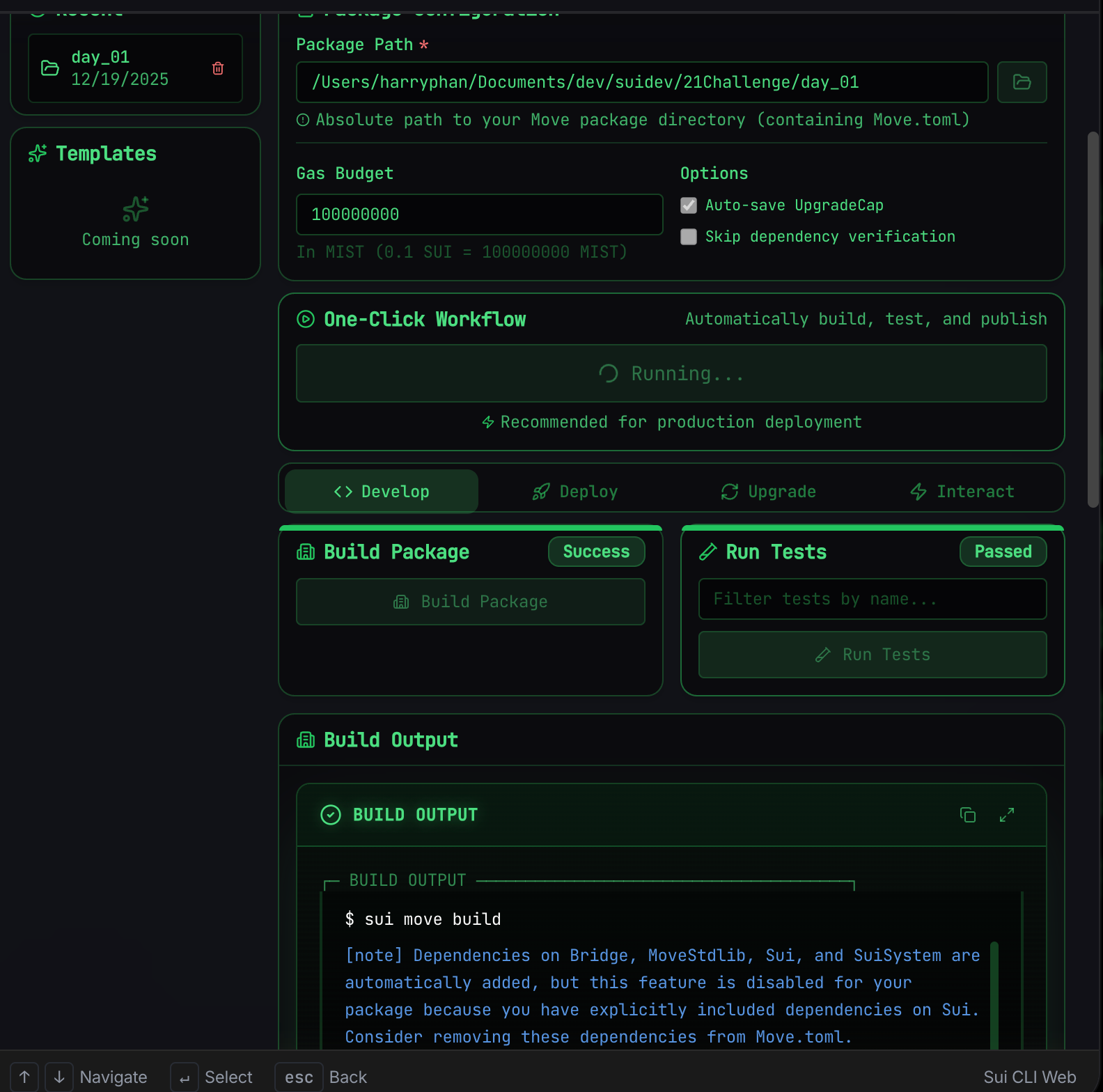This screenshot has width=1103, height=1092.
Task: Click the Filter tests by name field
Action: coord(873,599)
